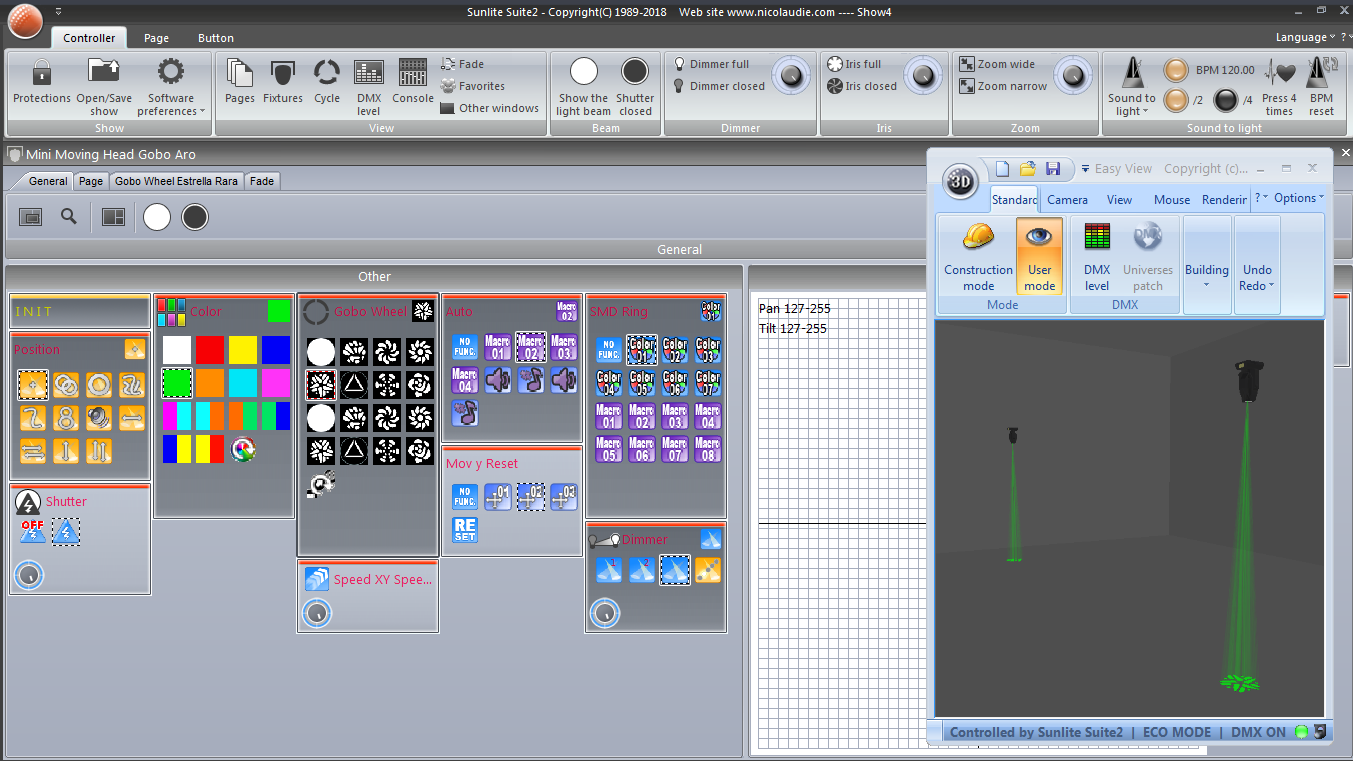This screenshot has width=1353, height=761.
Task: Switch Easy View to Construction mode
Action: [x=978, y=256]
